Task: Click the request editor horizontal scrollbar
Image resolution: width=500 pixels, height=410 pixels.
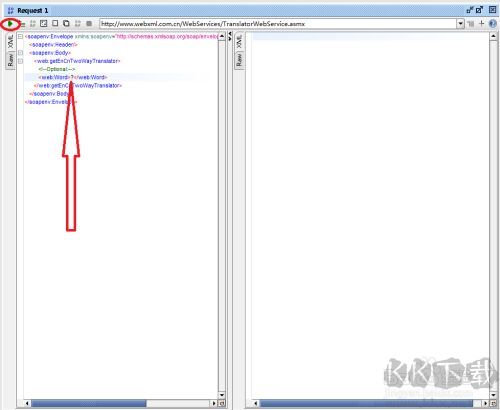Action: click(x=121, y=403)
